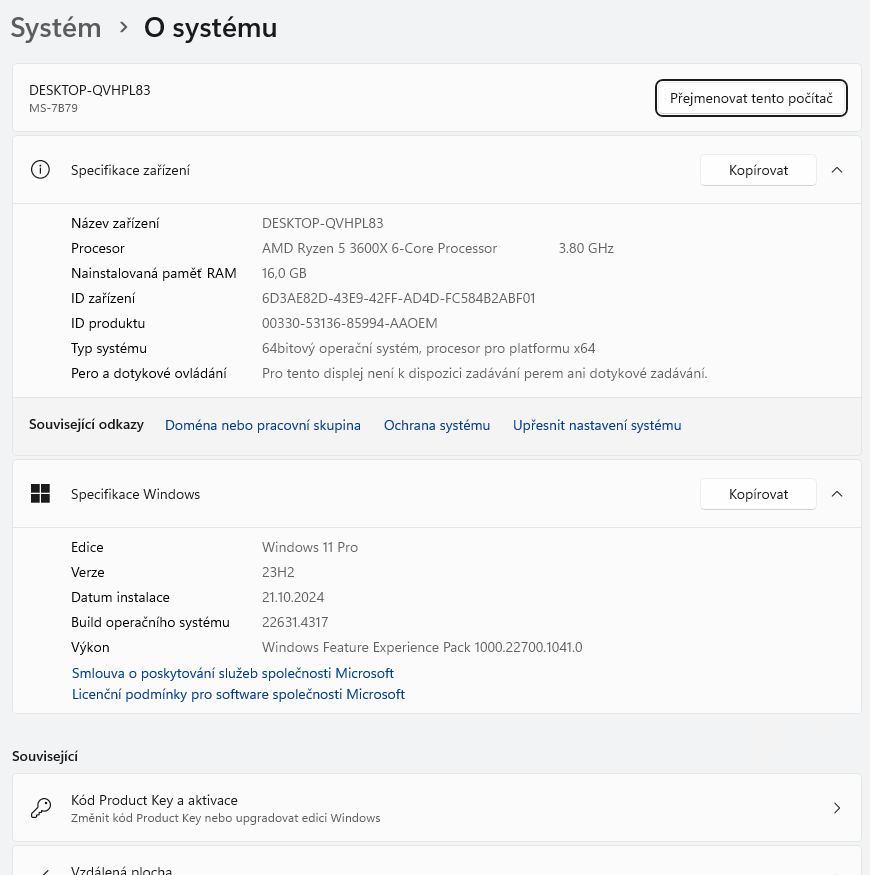Expand the Kód Product Key a aktivace row
This screenshot has height=875, width=870.
point(837,807)
